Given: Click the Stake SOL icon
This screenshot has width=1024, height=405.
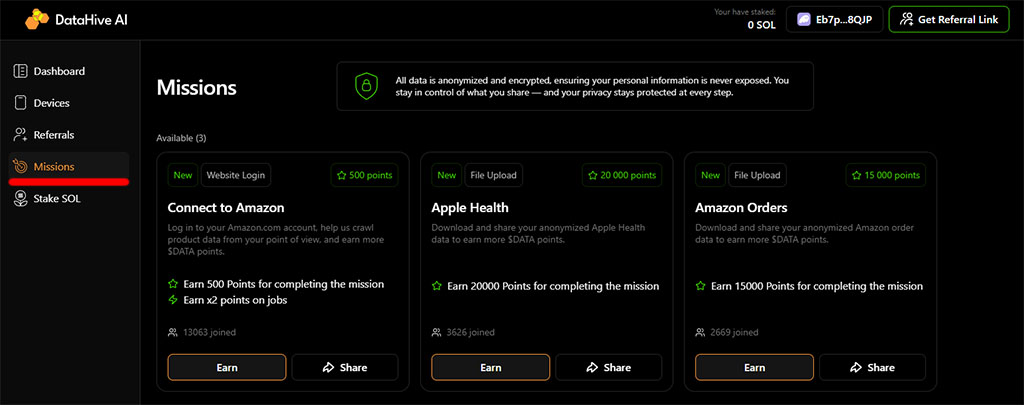Looking at the screenshot, I should [x=20, y=199].
